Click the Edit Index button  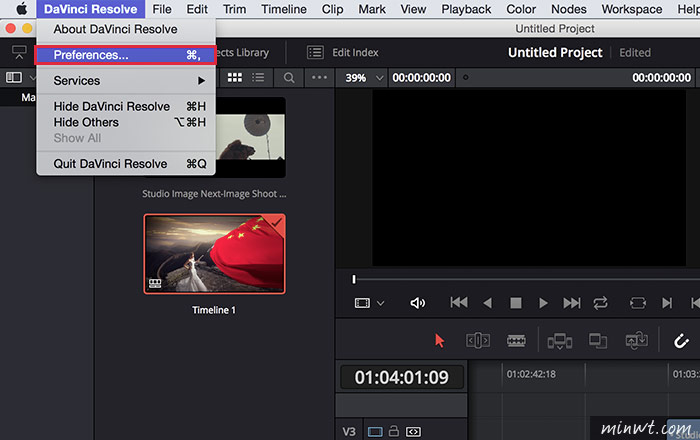pyautogui.click(x=343, y=53)
